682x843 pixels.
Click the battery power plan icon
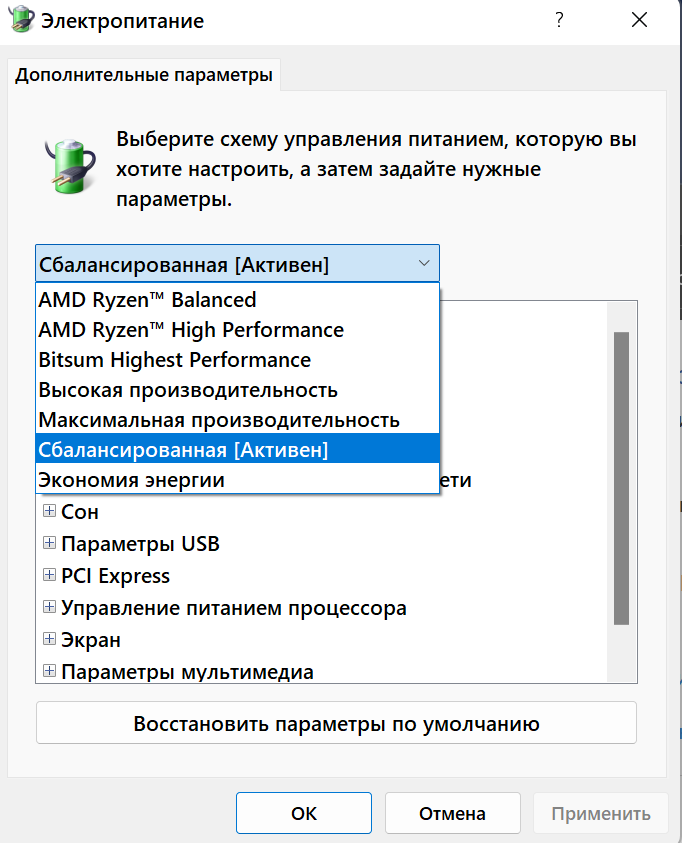68,164
